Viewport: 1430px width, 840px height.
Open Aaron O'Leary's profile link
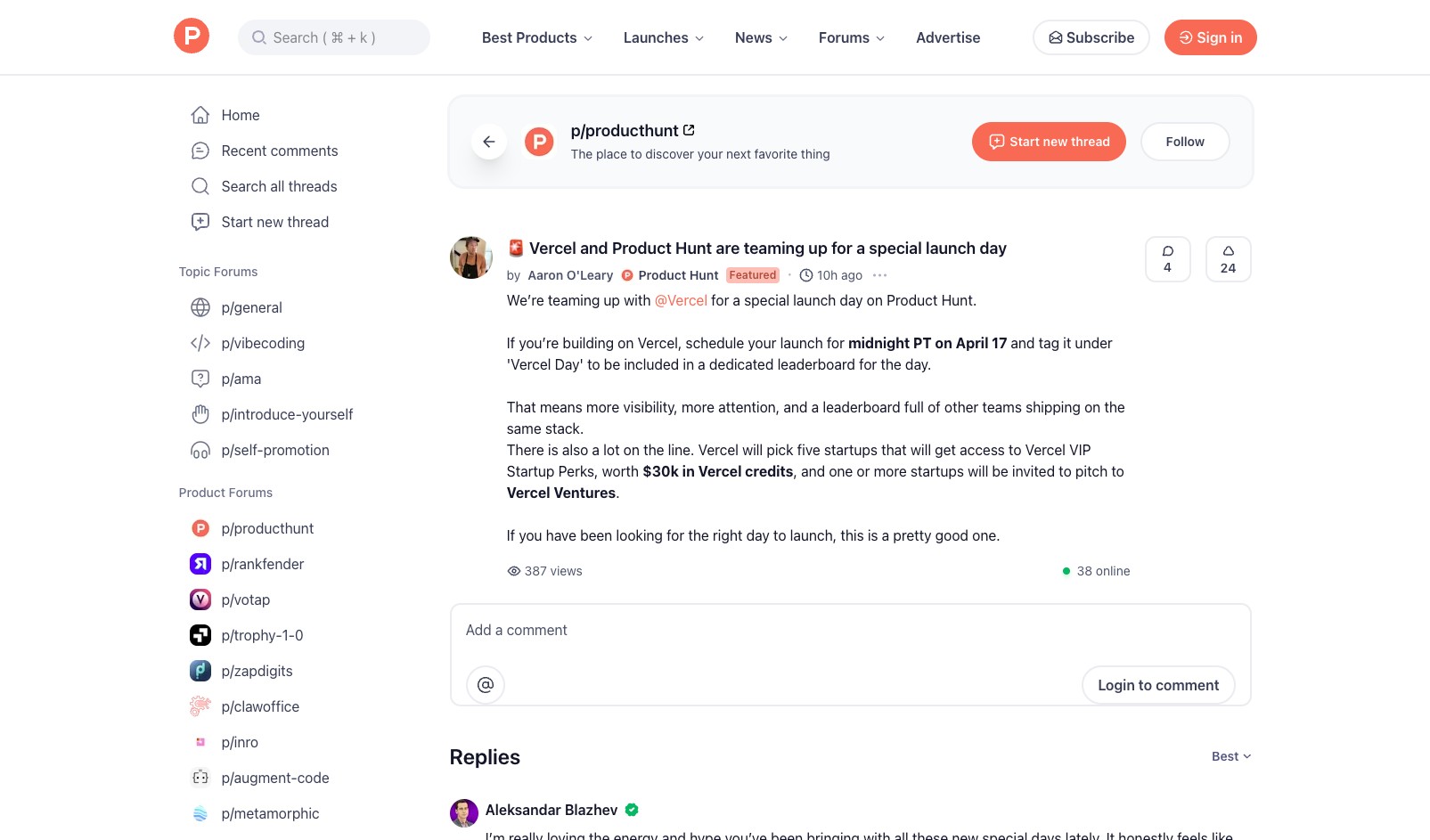(x=570, y=275)
